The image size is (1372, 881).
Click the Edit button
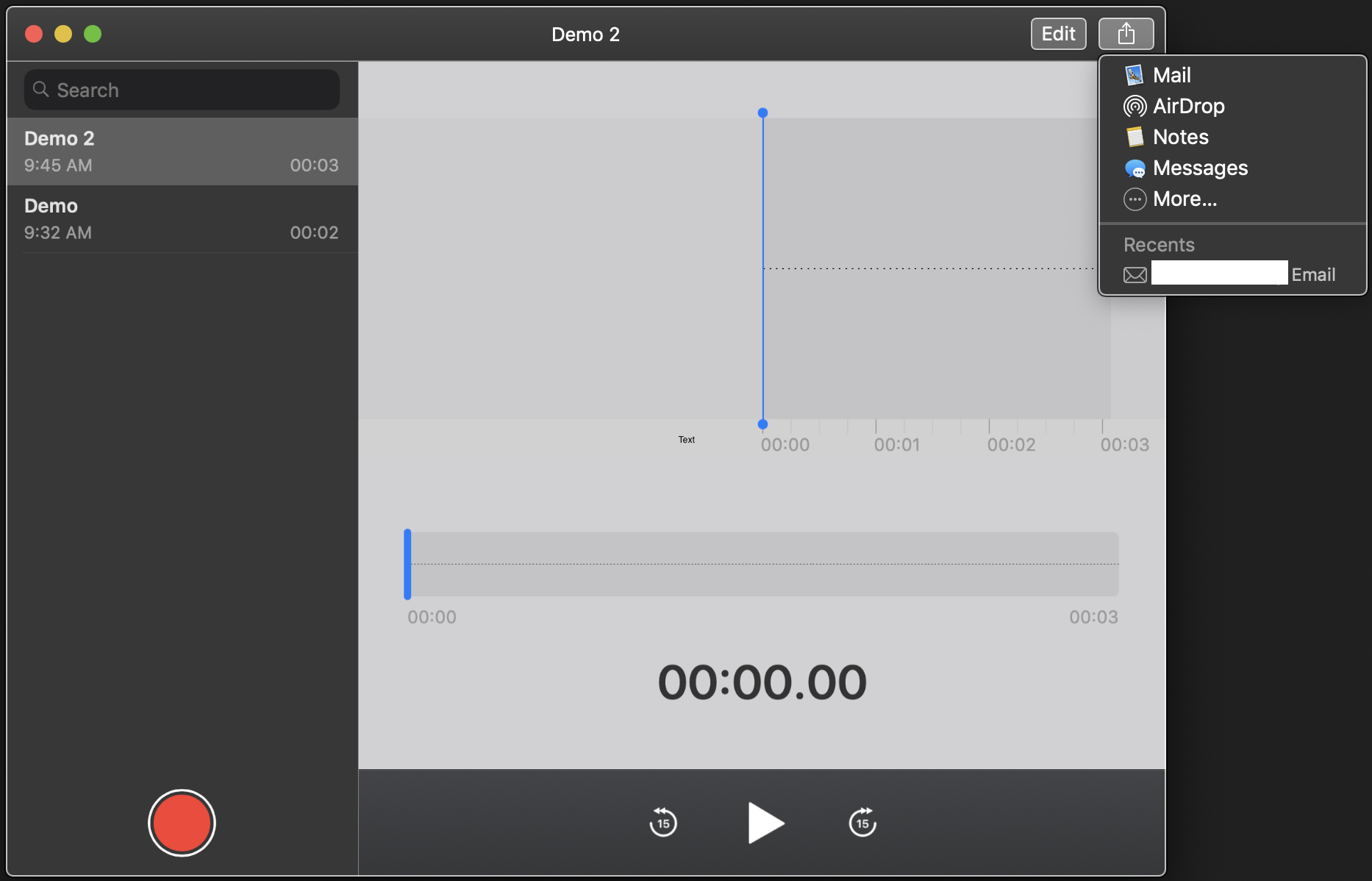[1058, 34]
